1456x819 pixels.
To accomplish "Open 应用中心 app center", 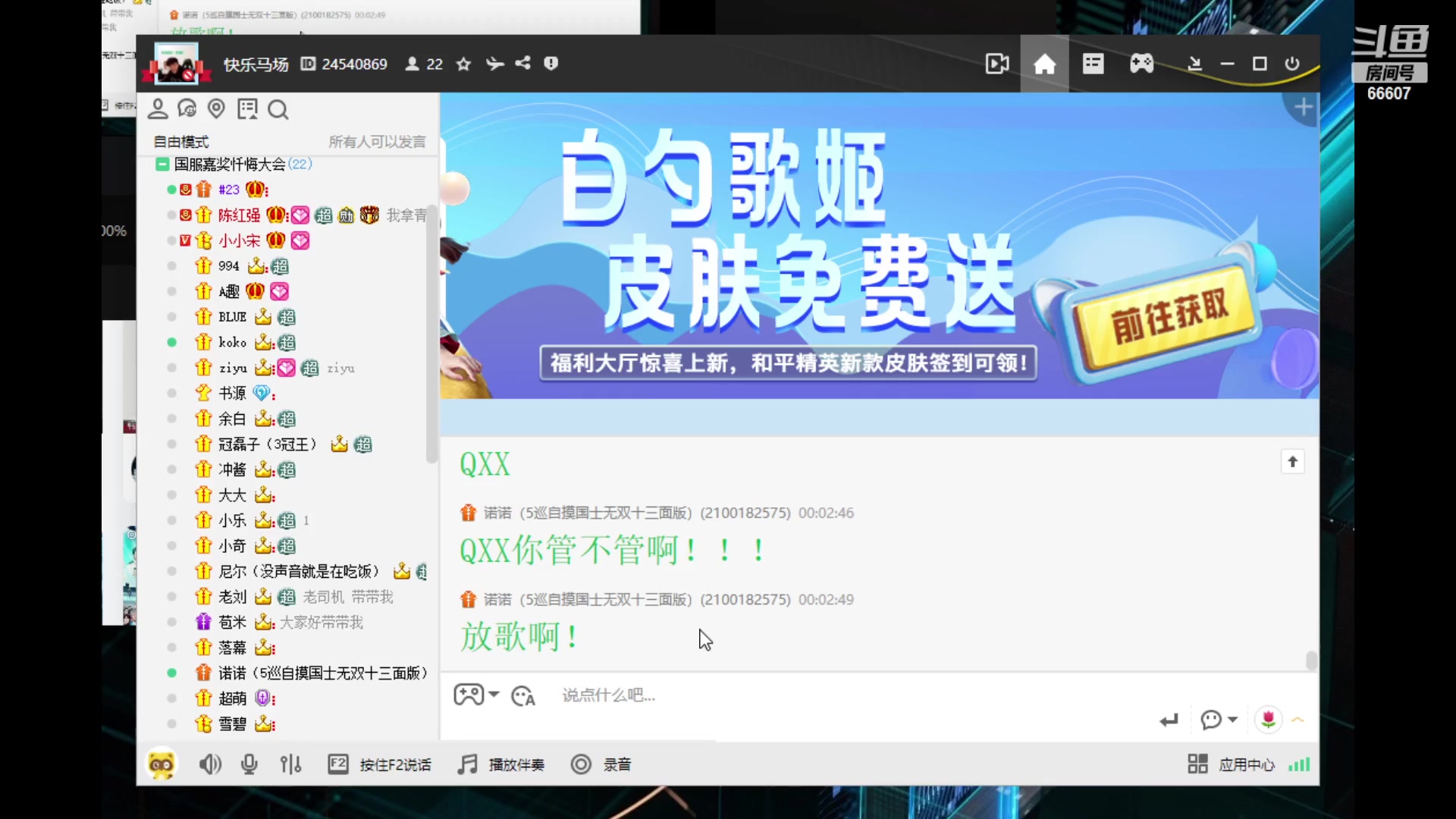I will click(1232, 764).
